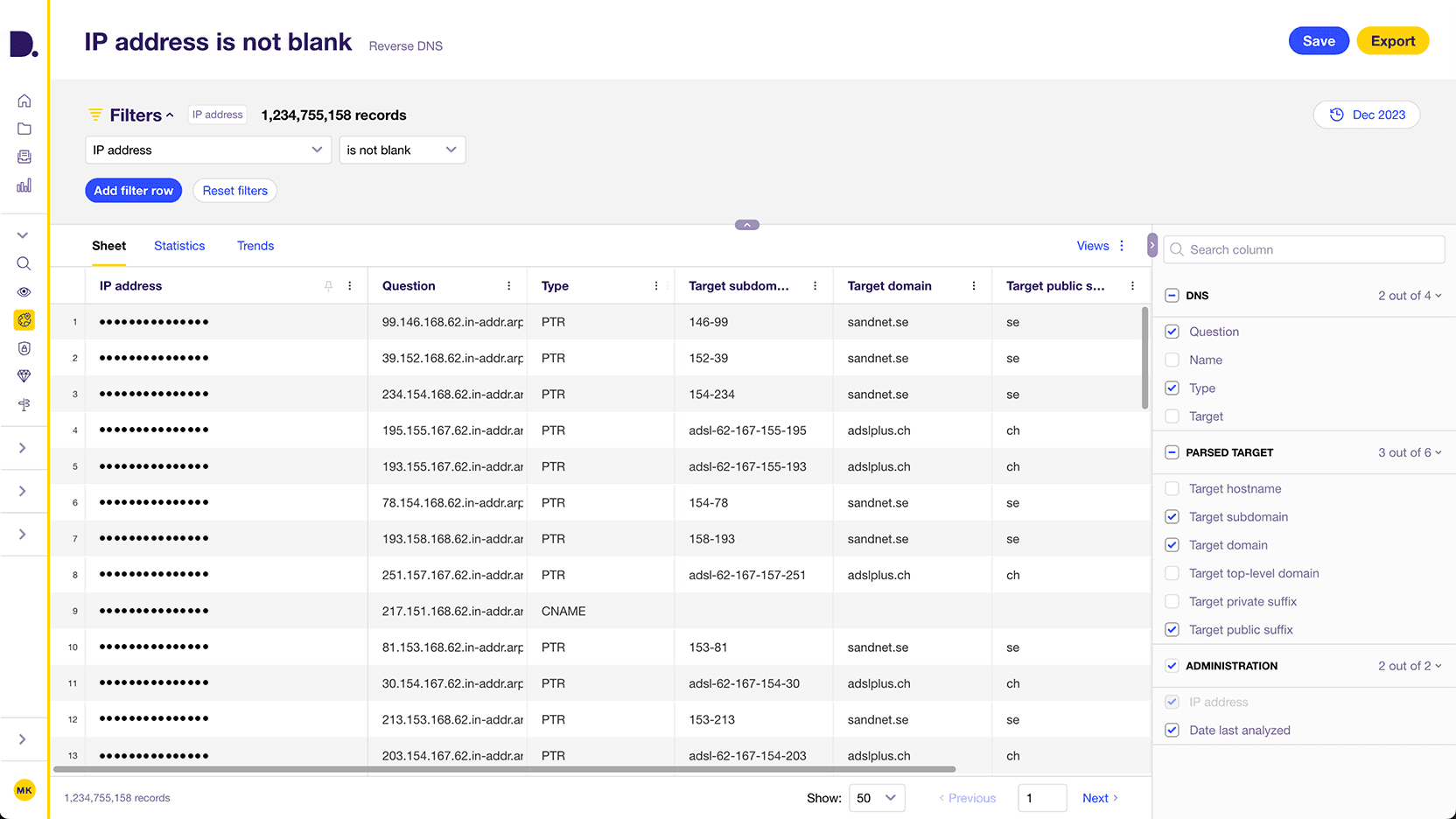1456x819 pixels.
Task: Open Target domain column options menu
Action: tap(974, 286)
